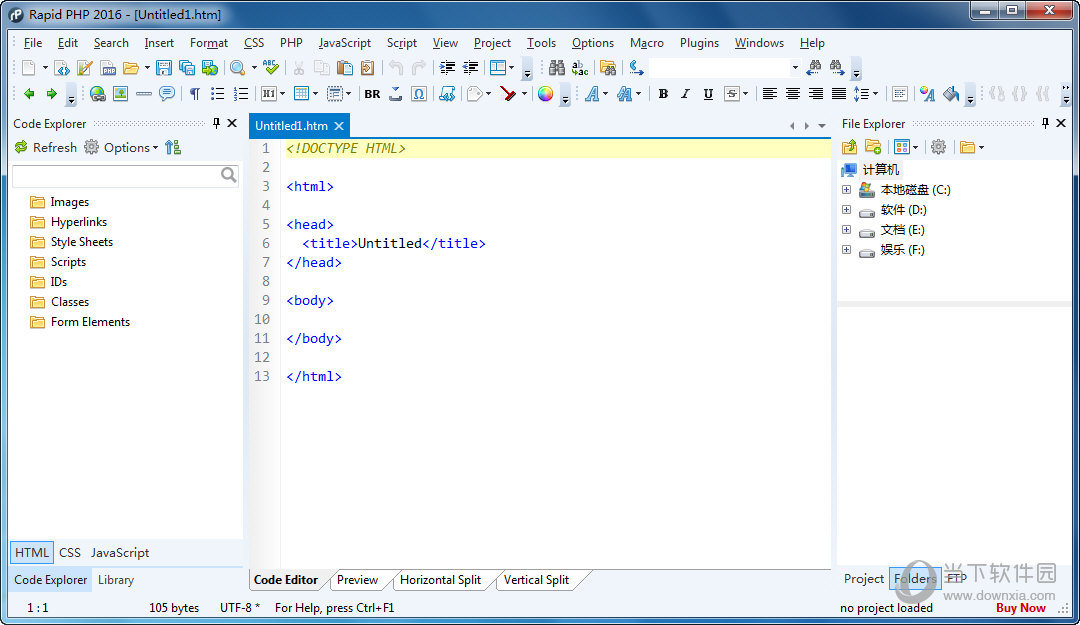1080x625 pixels.
Task: Click the Paste clipboard icon
Action: point(344,68)
